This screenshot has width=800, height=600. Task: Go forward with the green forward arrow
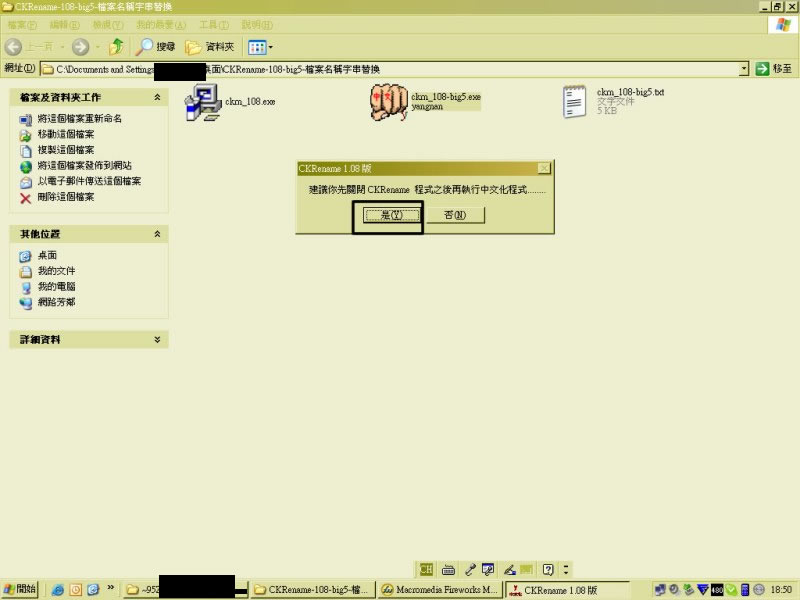tap(80, 47)
